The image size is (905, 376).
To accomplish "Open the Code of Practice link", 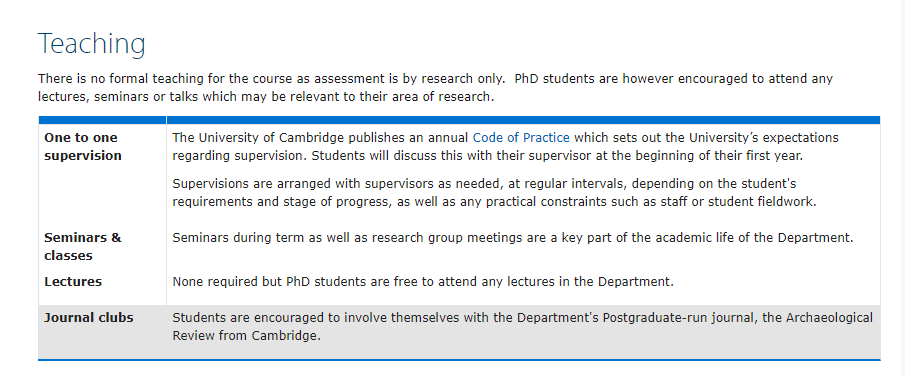I will point(521,138).
